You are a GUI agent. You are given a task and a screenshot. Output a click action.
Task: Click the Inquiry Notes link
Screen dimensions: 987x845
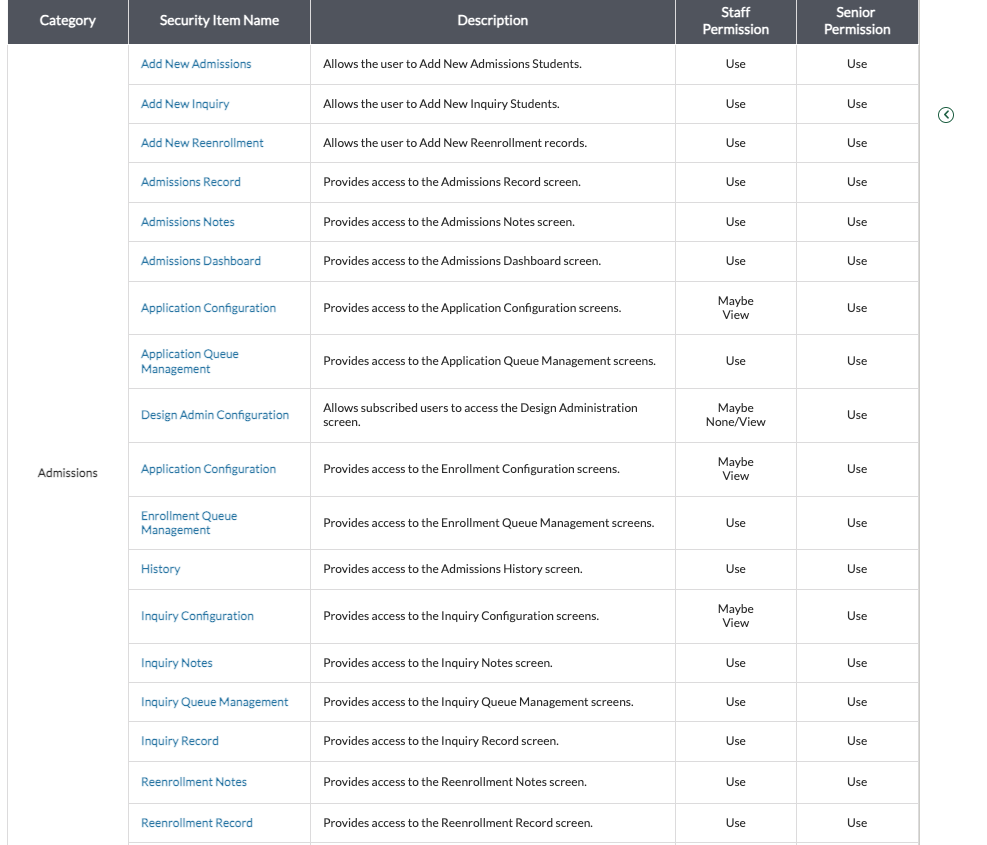[x=177, y=663]
